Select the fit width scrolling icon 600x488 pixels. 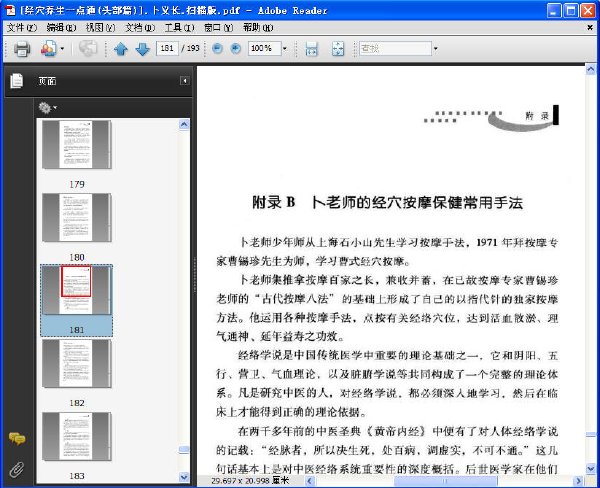click(x=311, y=49)
